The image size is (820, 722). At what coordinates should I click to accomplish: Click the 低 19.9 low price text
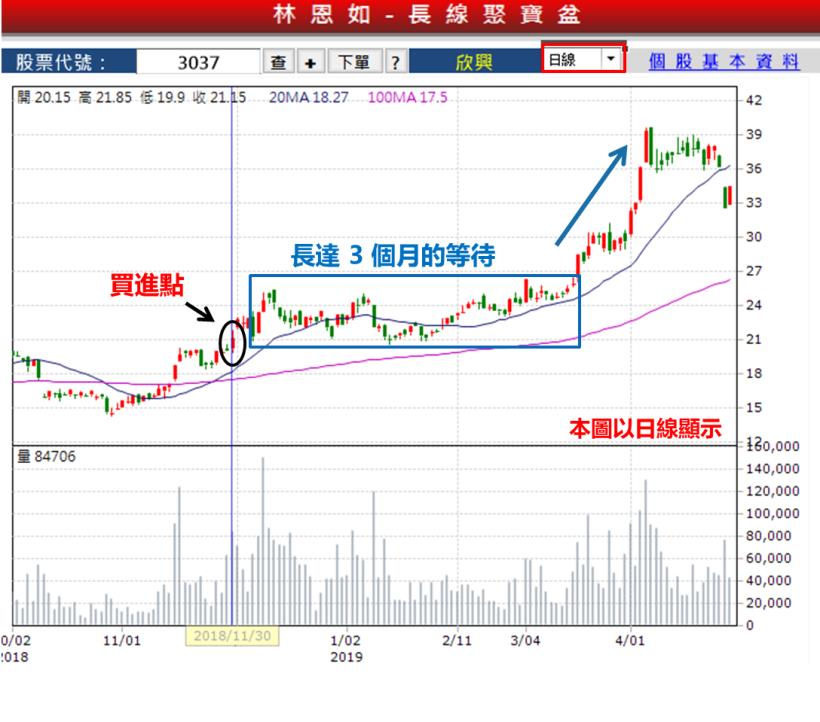coord(162,97)
